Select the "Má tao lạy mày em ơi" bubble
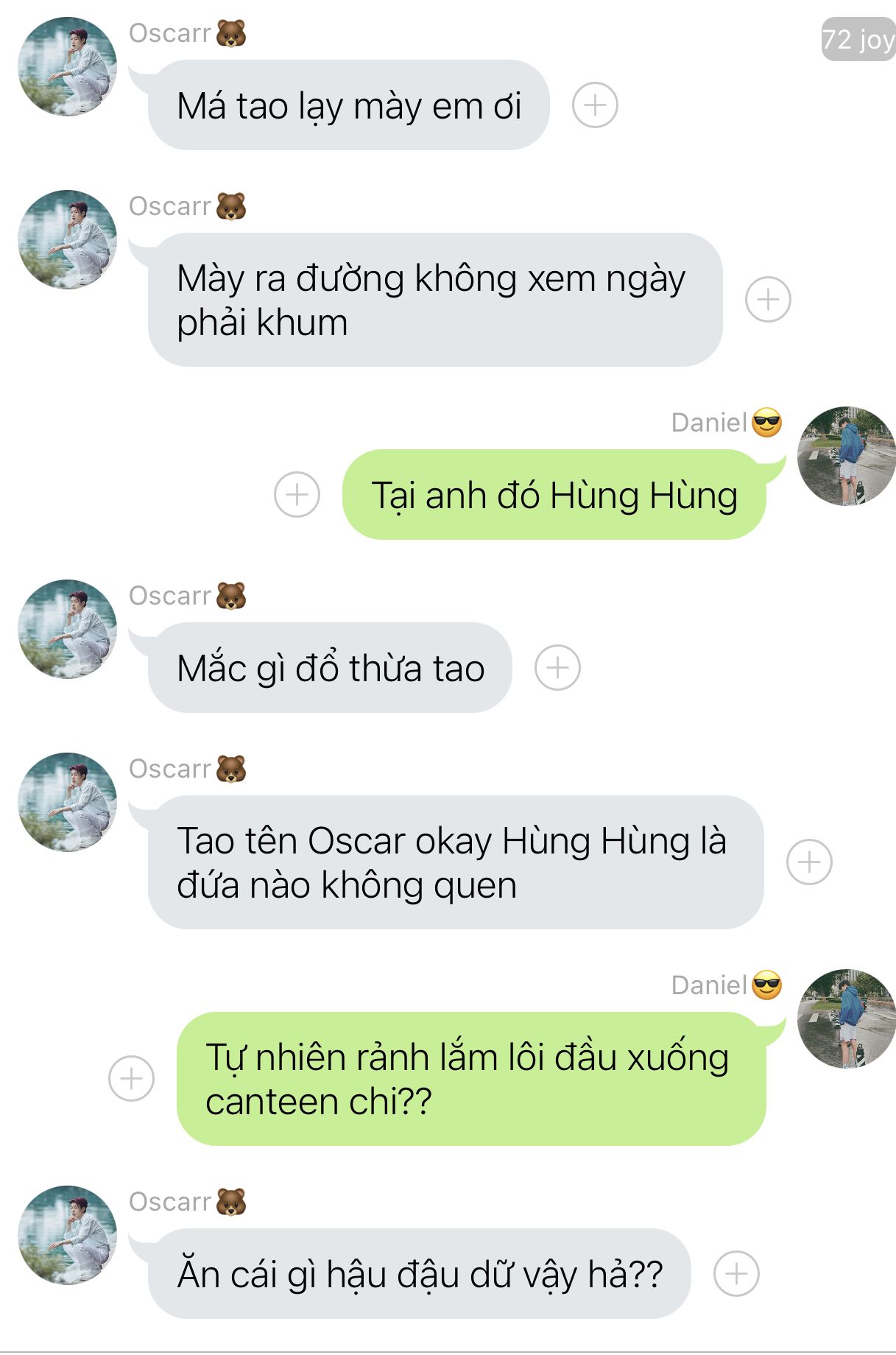 coord(348,105)
